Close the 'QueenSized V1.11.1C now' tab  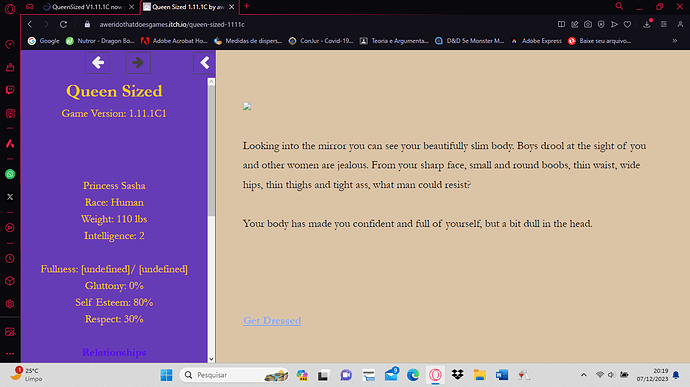tap(131, 7)
